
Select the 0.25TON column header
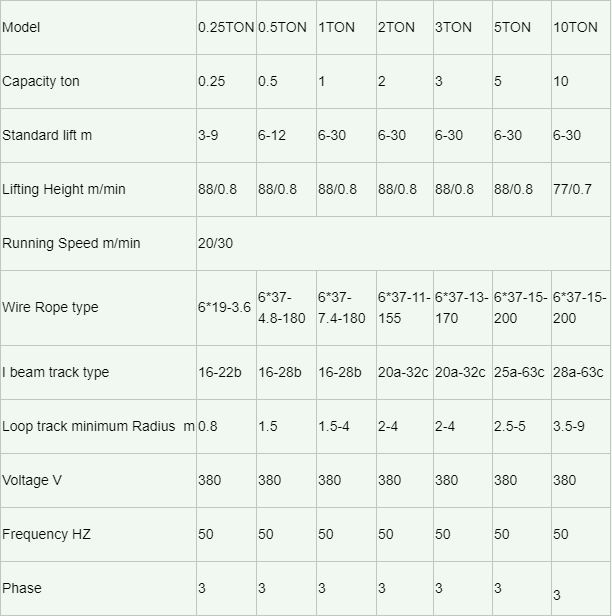point(226,28)
